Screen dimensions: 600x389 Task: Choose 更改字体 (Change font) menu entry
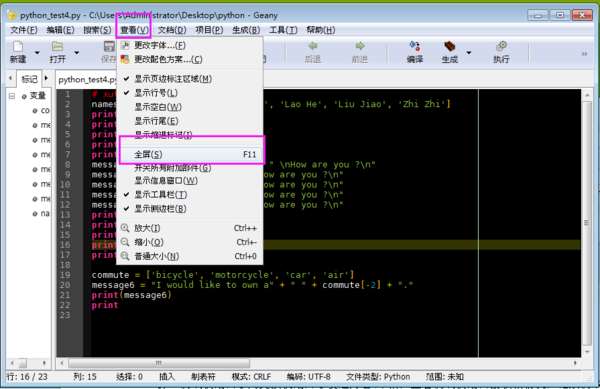(x=189, y=45)
